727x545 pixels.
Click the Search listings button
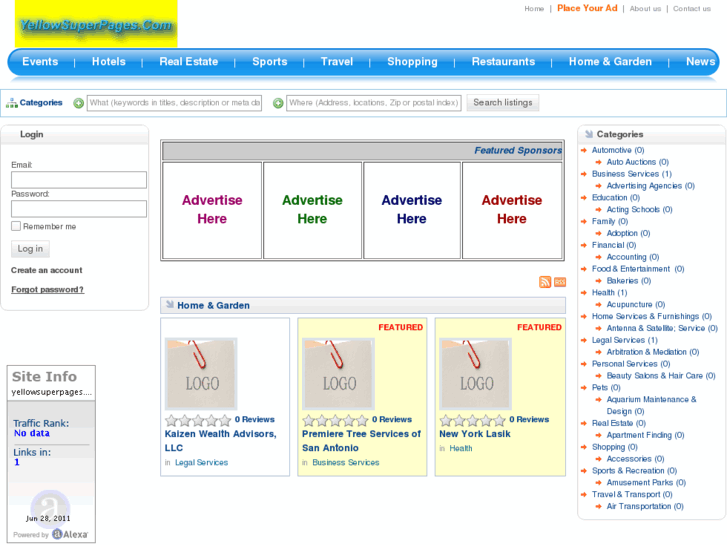[503, 103]
